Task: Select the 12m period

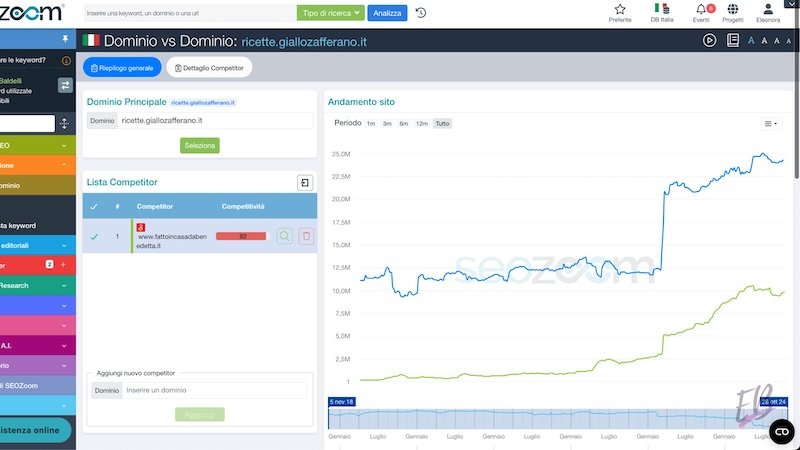Action: (x=421, y=123)
